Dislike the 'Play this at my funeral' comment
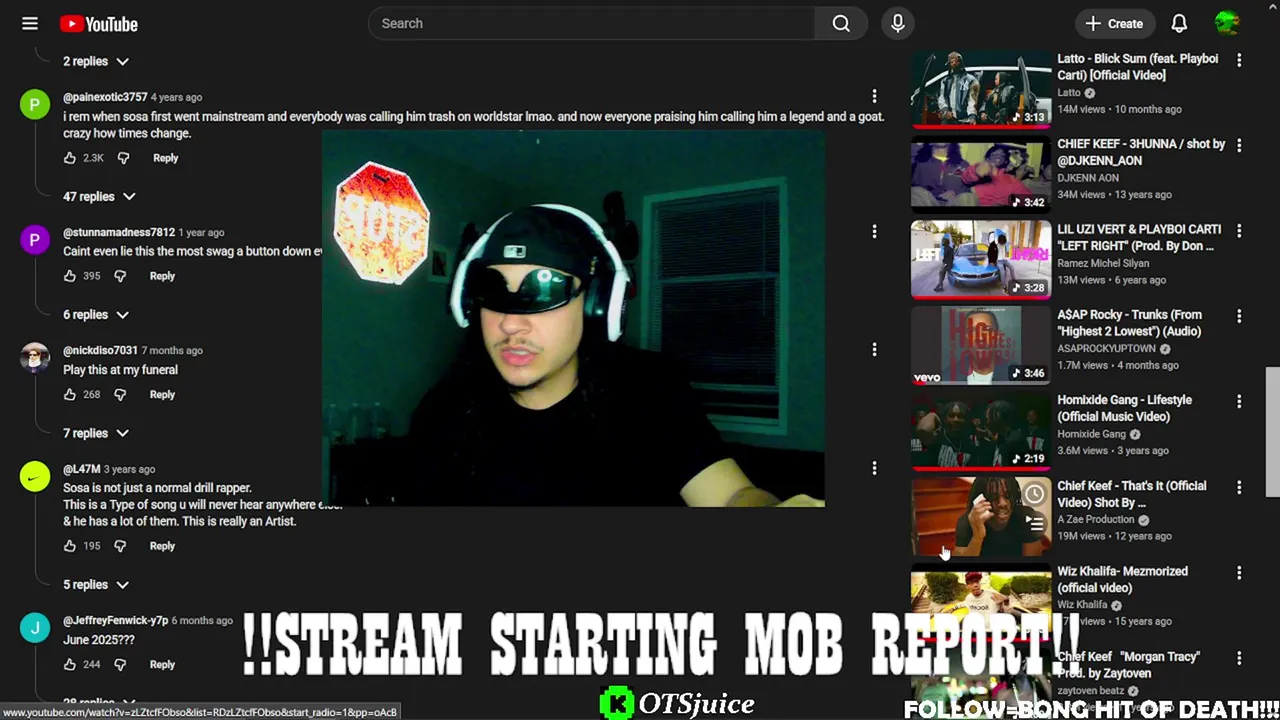1280x720 pixels. [x=120, y=395]
